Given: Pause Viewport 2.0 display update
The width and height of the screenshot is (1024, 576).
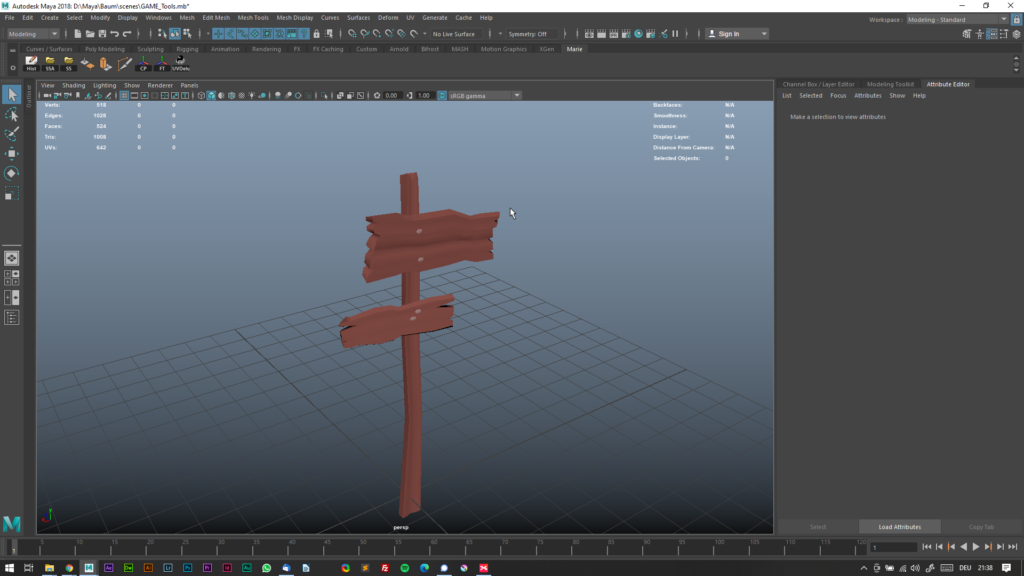Looking at the screenshot, I should point(675,33).
